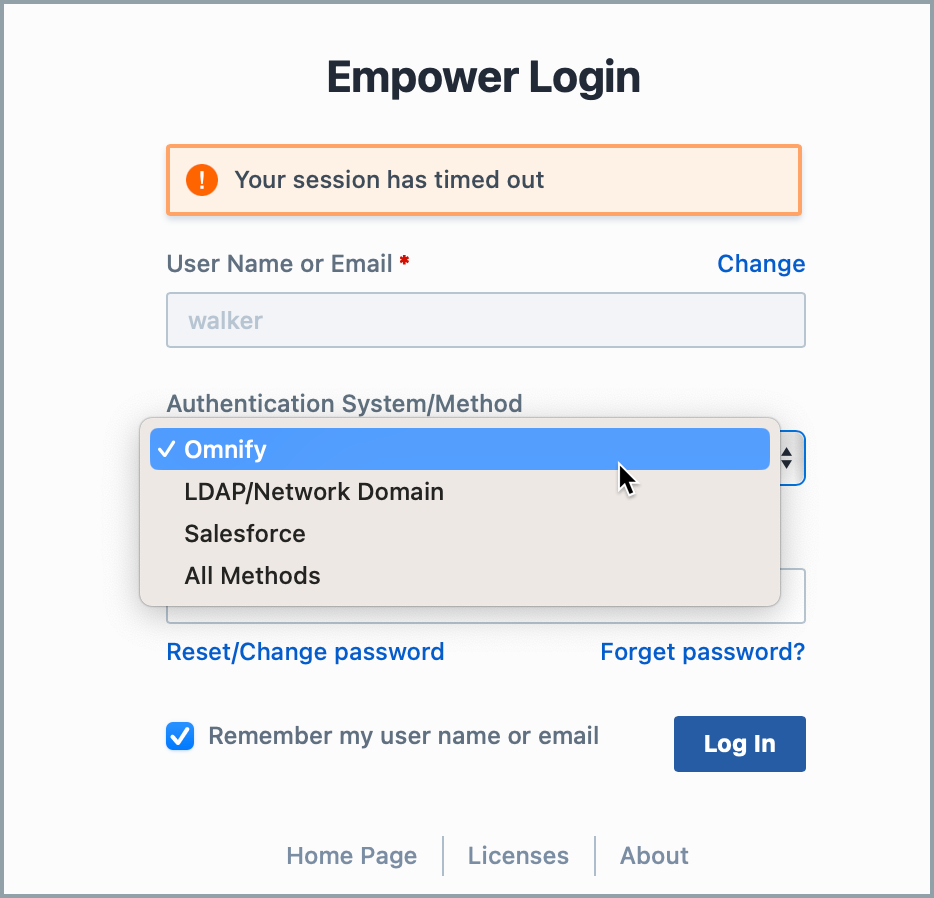The width and height of the screenshot is (934, 898).
Task: Click the About link
Action: tap(654, 856)
